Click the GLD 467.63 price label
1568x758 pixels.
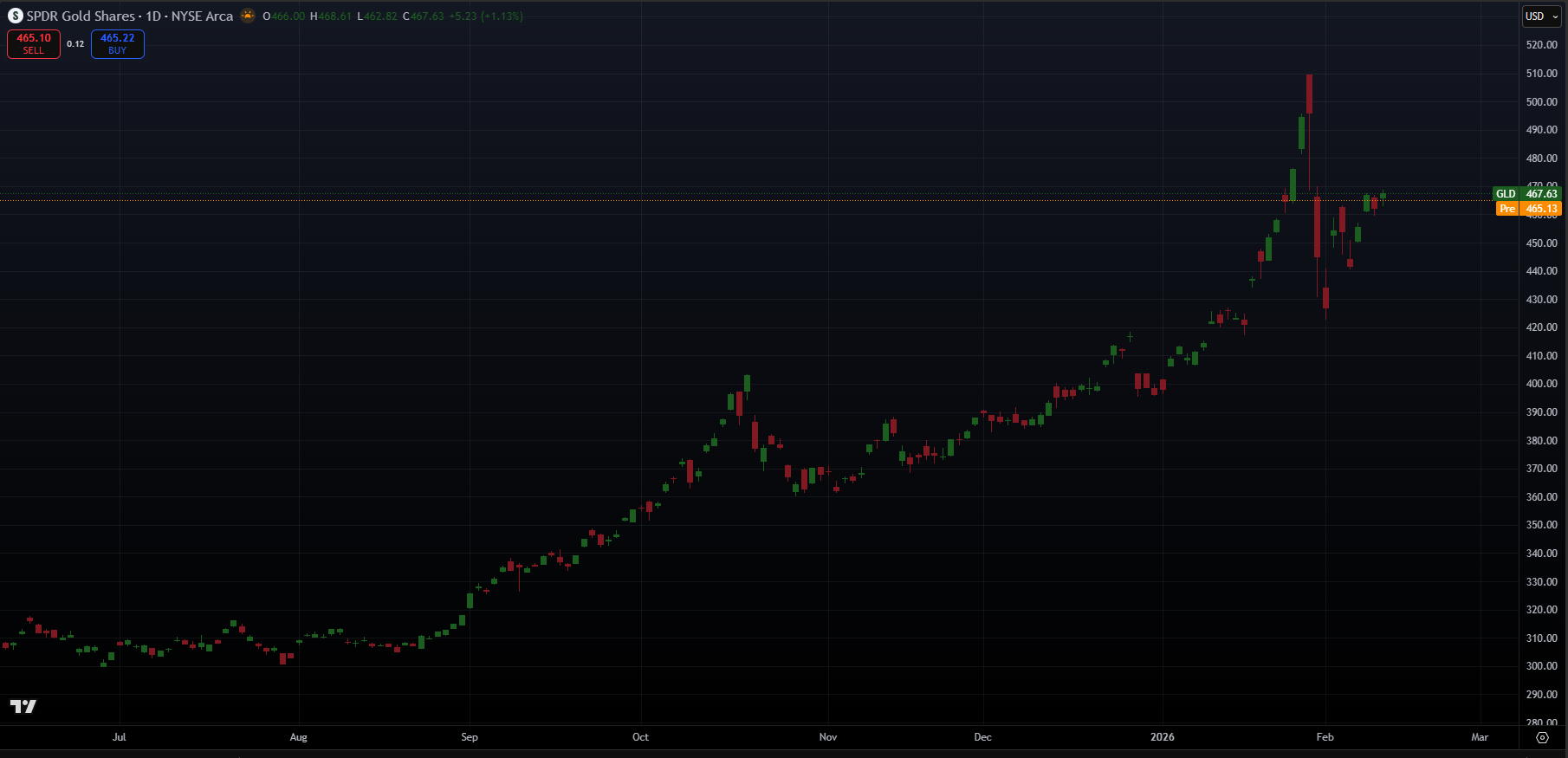(x=1527, y=194)
